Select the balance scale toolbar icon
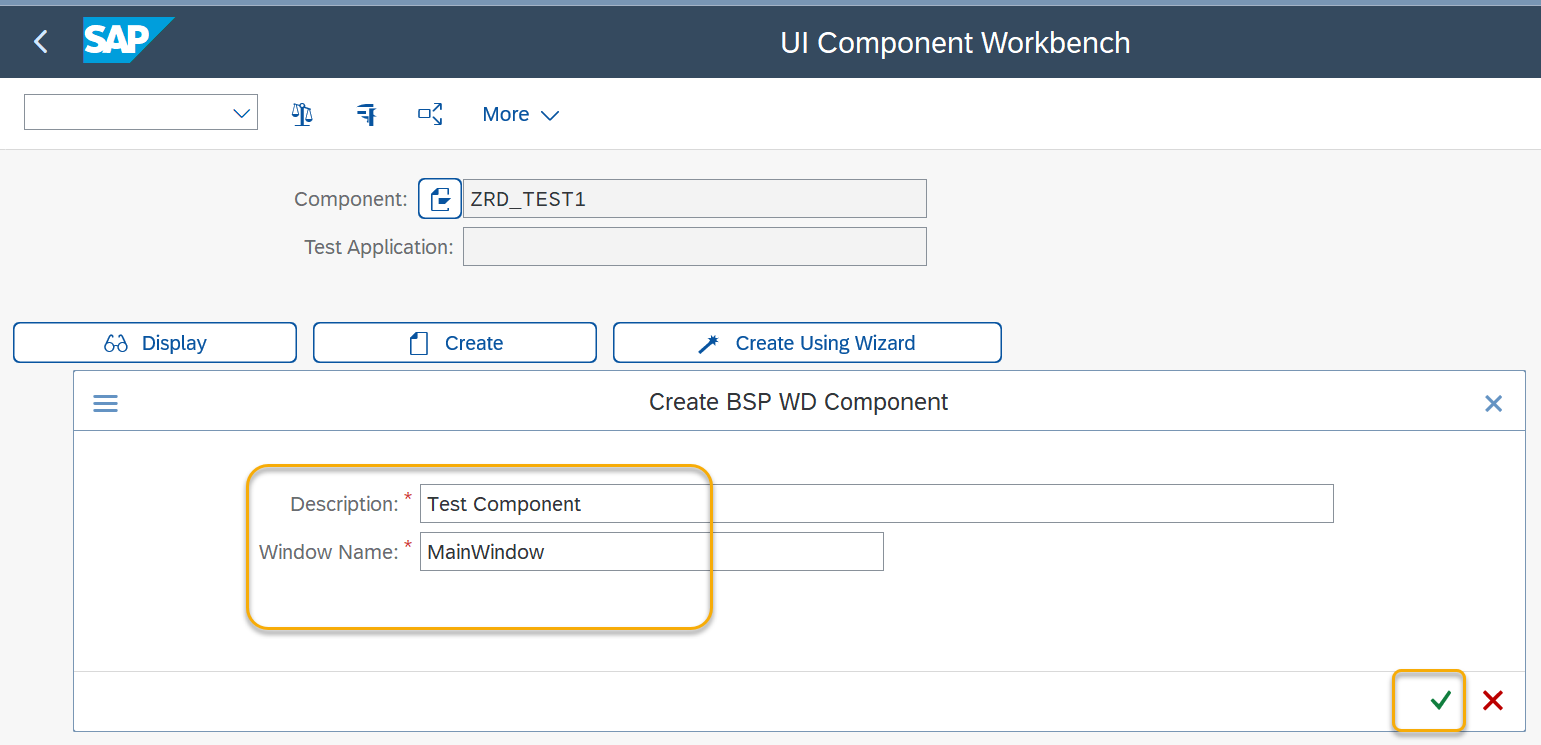1541x745 pixels. (x=301, y=113)
